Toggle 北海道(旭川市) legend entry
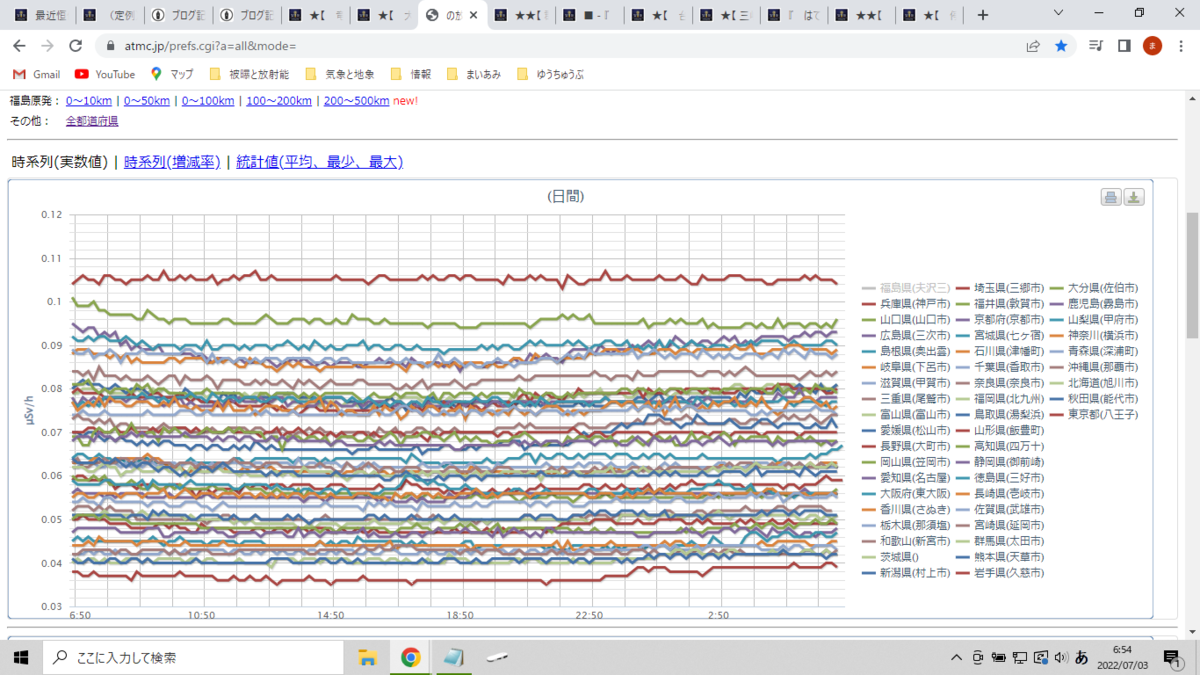 pyautogui.click(x=1095, y=383)
